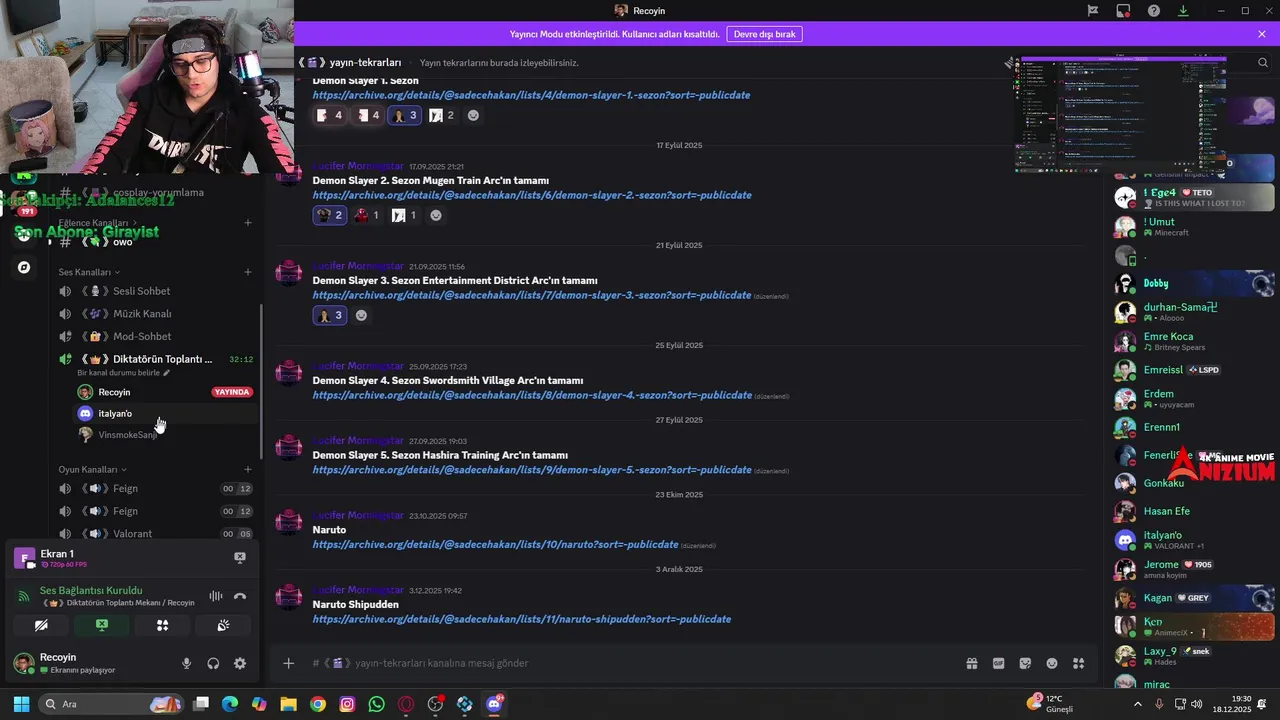
Task: Open Demon Slayer 1. Sezon archive link
Action: tap(531, 95)
